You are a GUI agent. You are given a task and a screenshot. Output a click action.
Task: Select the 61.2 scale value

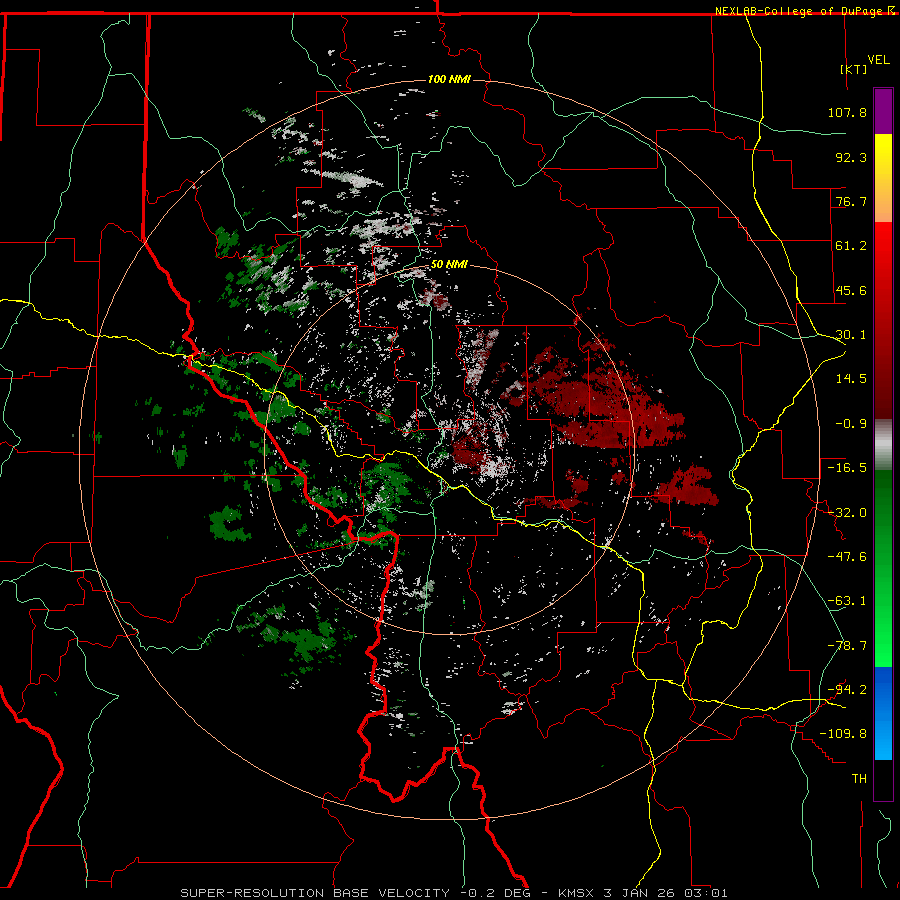pyautogui.click(x=851, y=246)
